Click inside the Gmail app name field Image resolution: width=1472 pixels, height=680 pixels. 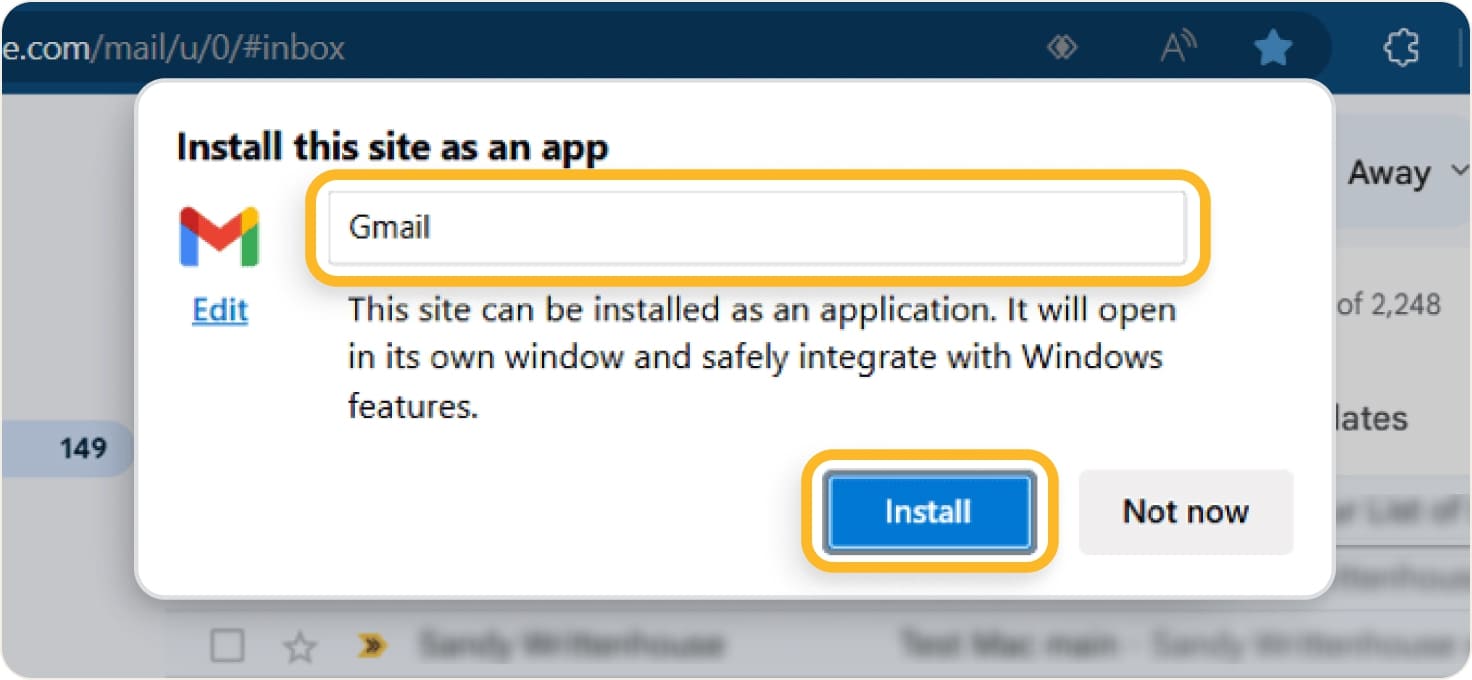[757, 228]
